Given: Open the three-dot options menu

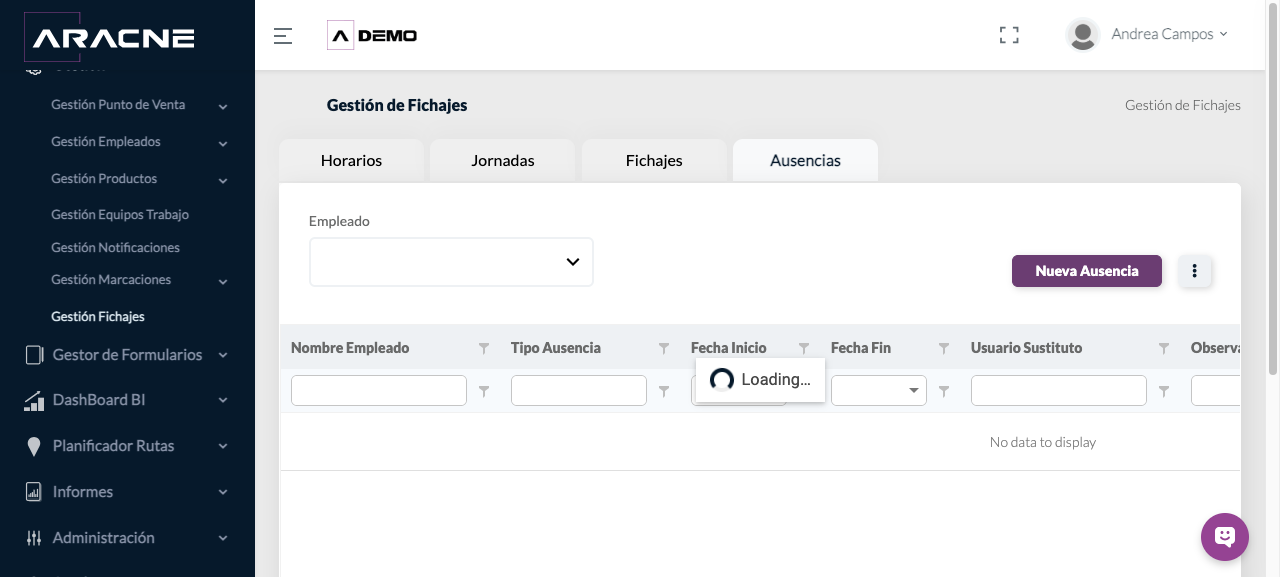Looking at the screenshot, I should (1195, 271).
